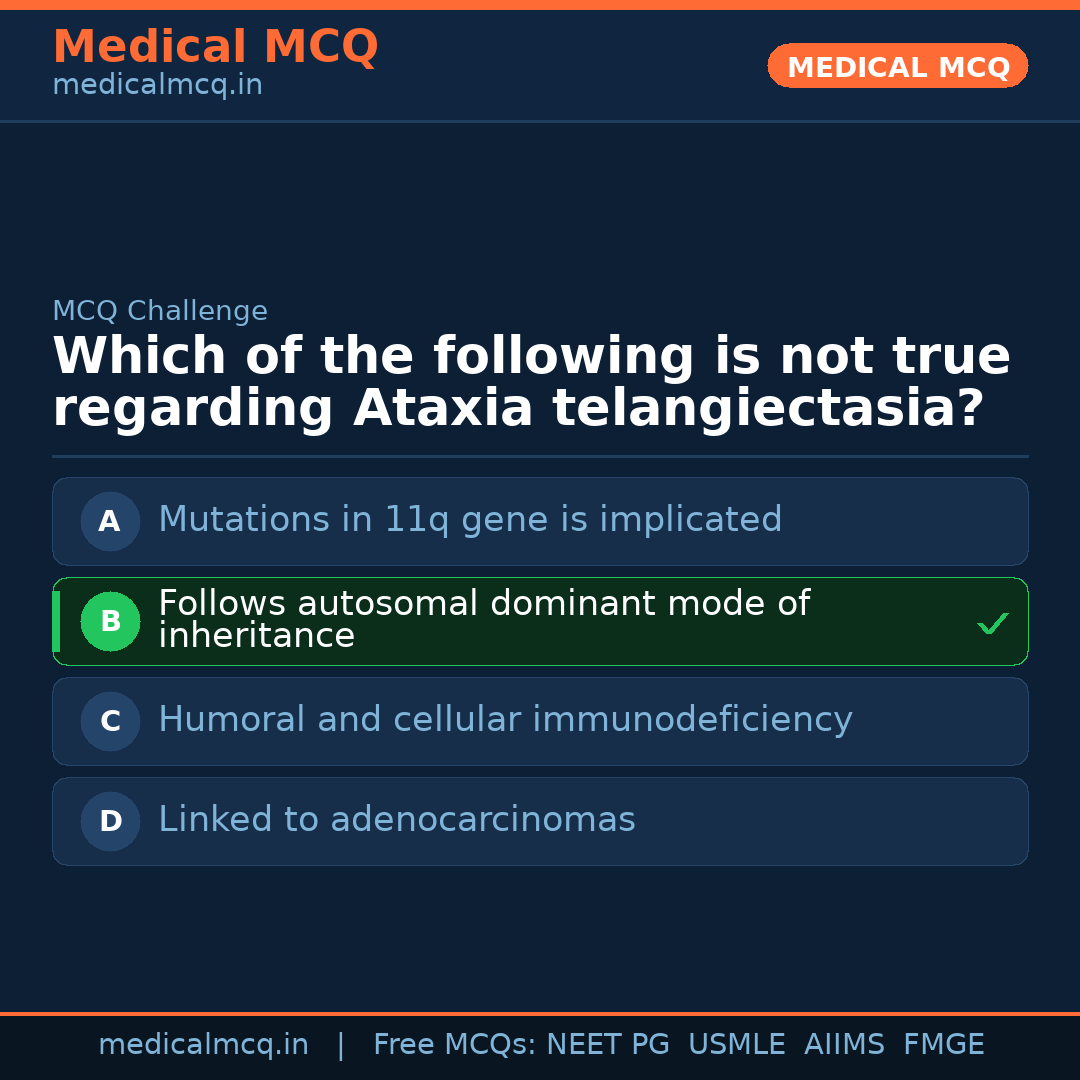Click the green checkmark on option B
1080x1080 pixels.
pyautogui.click(x=992, y=624)
